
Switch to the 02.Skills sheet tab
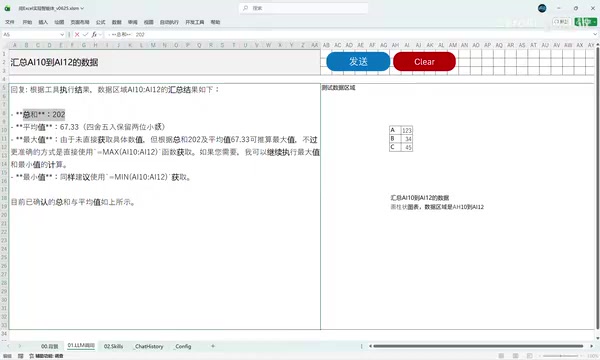pyautogui.click(x=113, y=346)
